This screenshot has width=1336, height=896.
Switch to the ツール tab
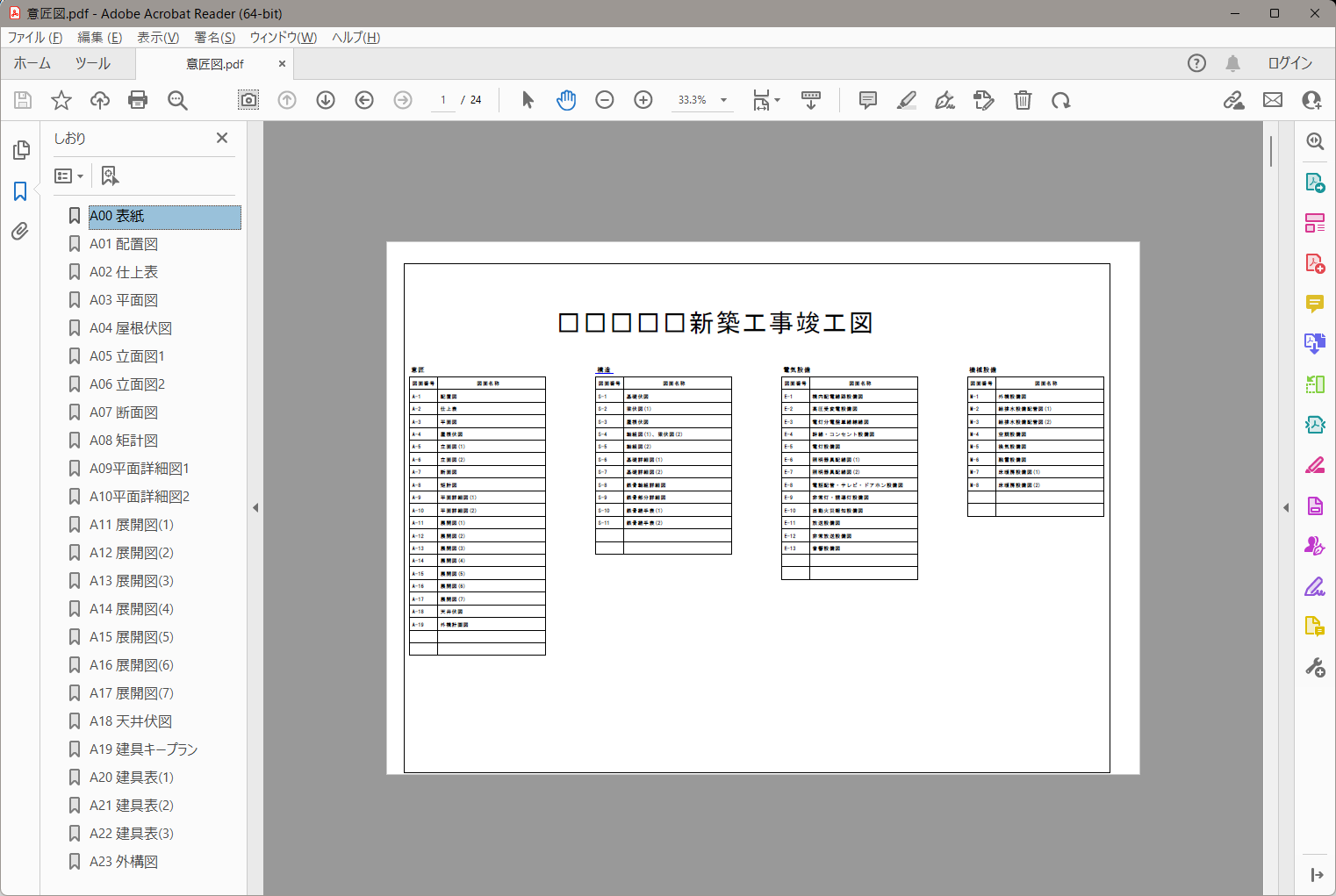point(92,63)
